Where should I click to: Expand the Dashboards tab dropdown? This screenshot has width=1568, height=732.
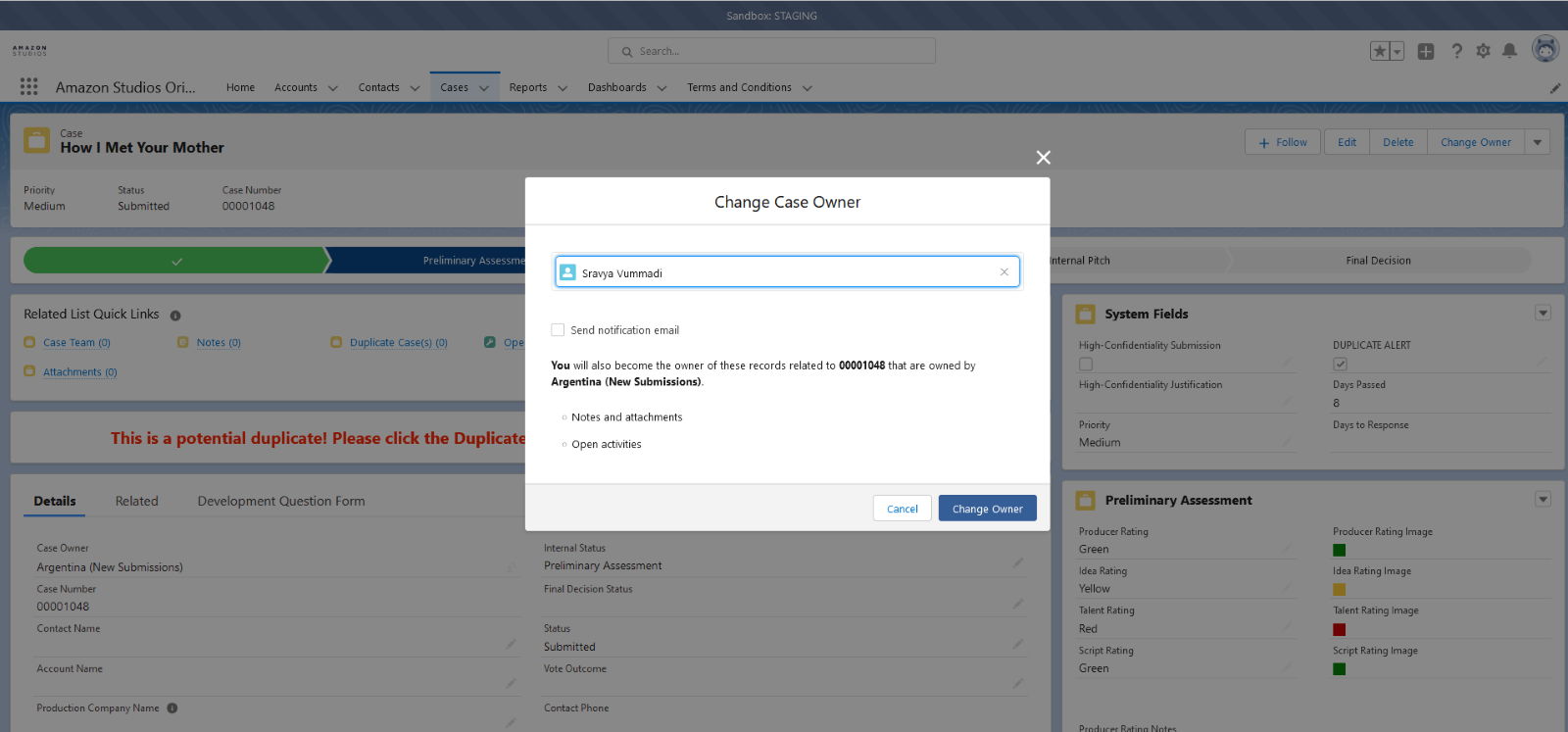click(x=661, y=88)
